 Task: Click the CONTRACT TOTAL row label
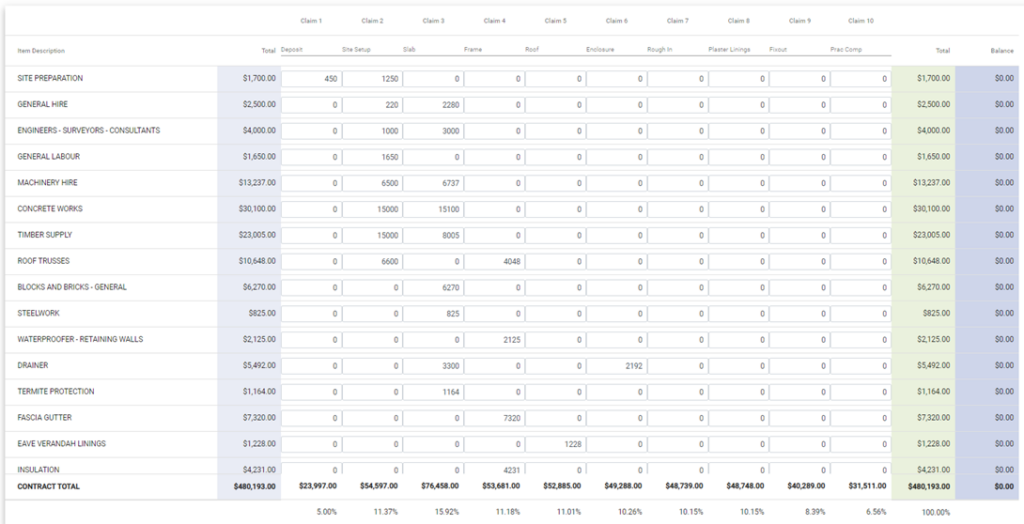48,486
